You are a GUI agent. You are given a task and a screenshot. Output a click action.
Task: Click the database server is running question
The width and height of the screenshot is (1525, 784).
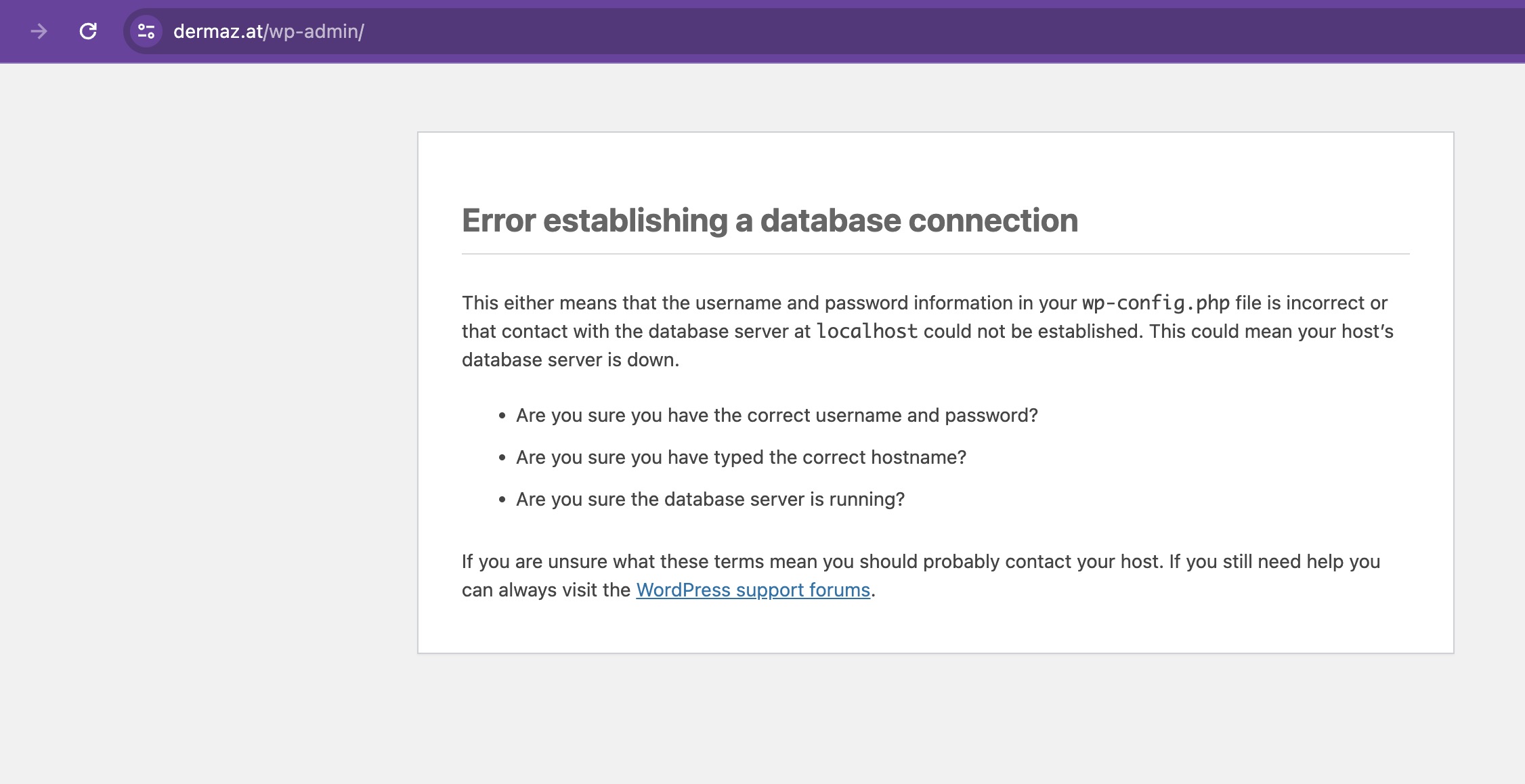click(x=710, y=499)
